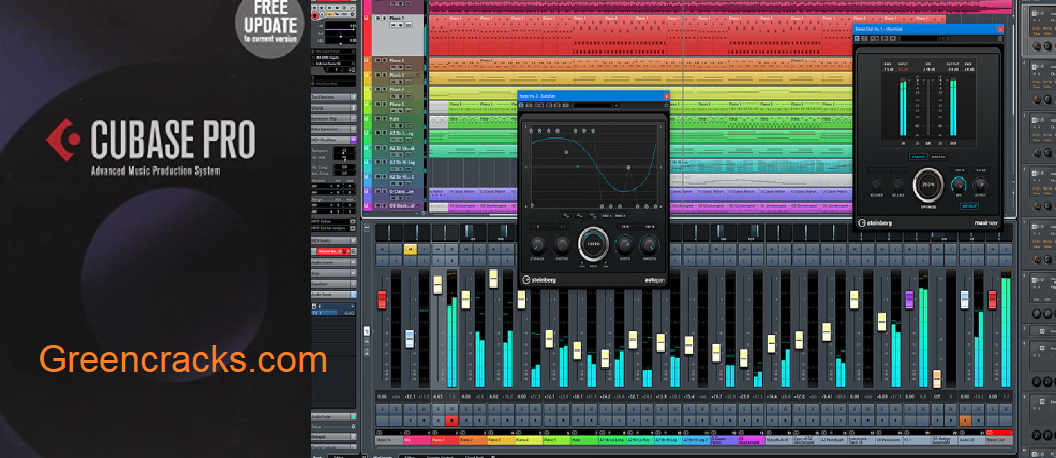Expand the Strip inspector section
The image size is (1056, 458).
point(333,273)
